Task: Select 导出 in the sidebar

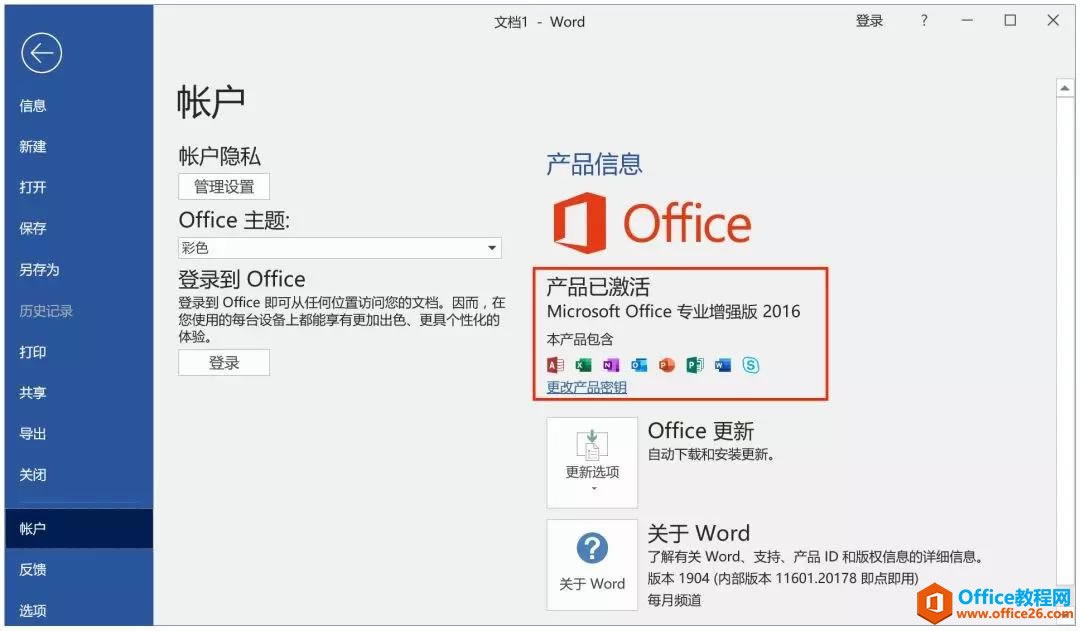Action: [32, 434]
